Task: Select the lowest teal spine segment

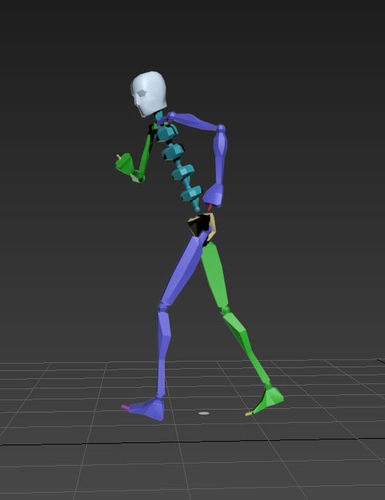Action: coord(191,193)
